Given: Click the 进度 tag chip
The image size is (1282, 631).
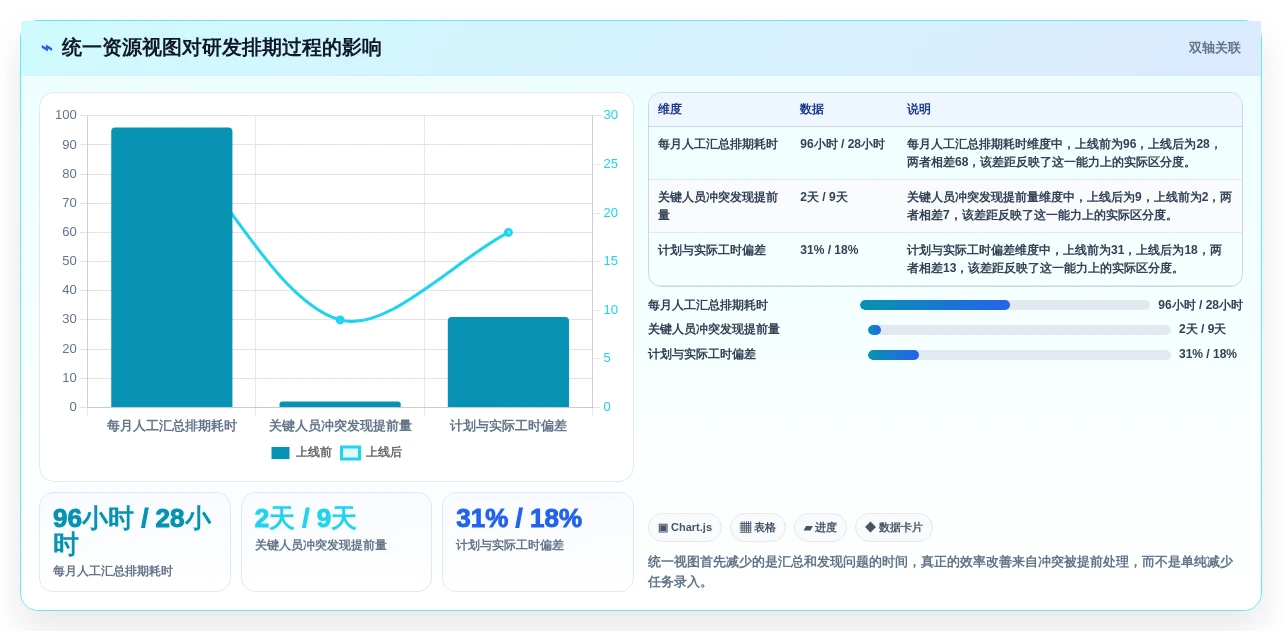Looking at the screenshot, I should pos(820,527).
